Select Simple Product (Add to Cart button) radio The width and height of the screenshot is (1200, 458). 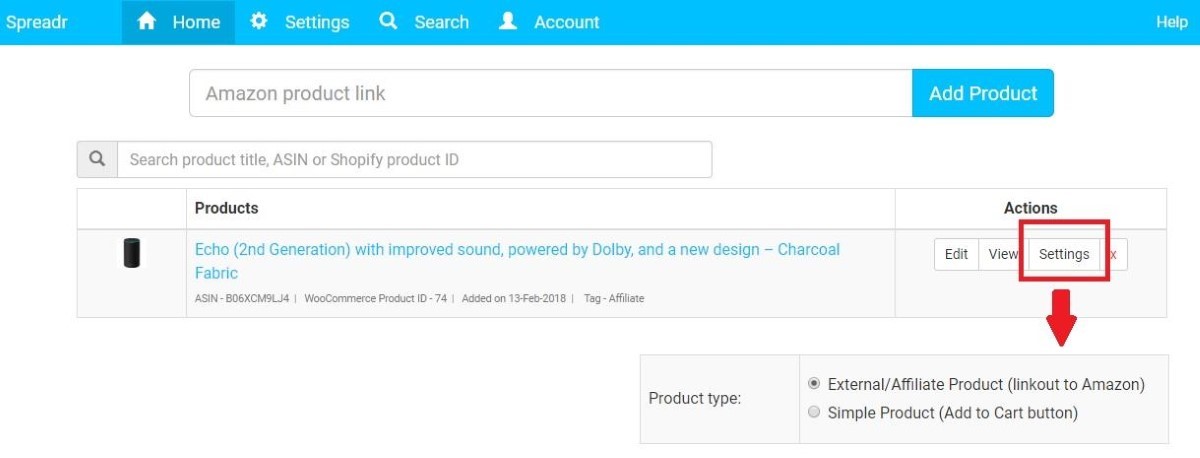814,412
